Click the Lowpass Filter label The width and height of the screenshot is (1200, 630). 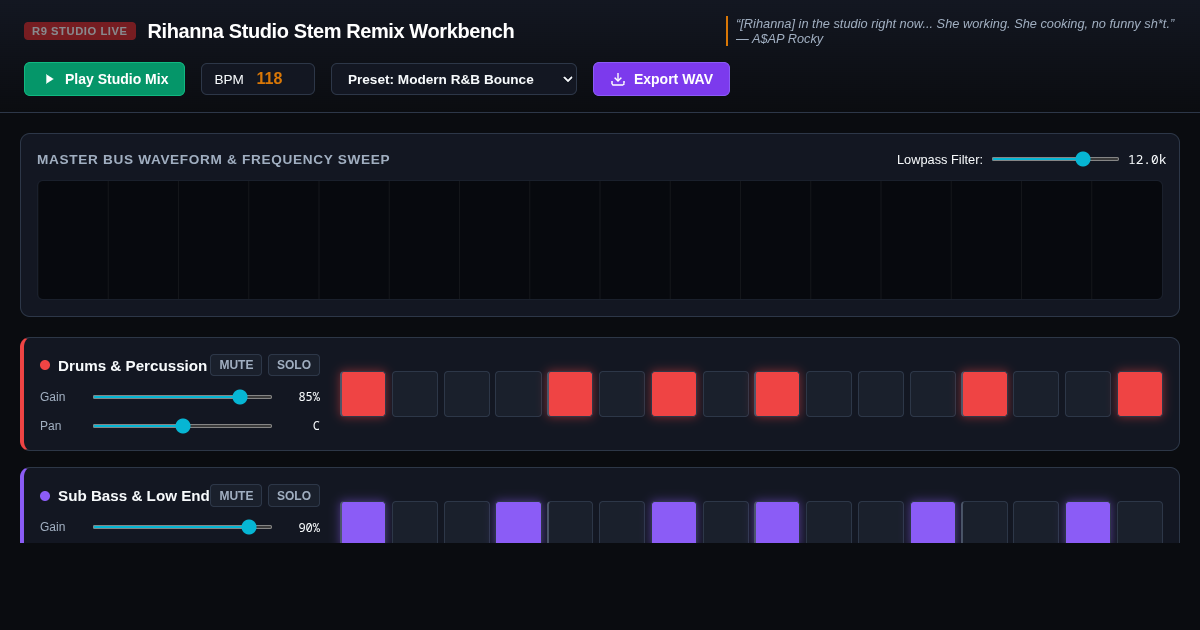coord(940,159)
